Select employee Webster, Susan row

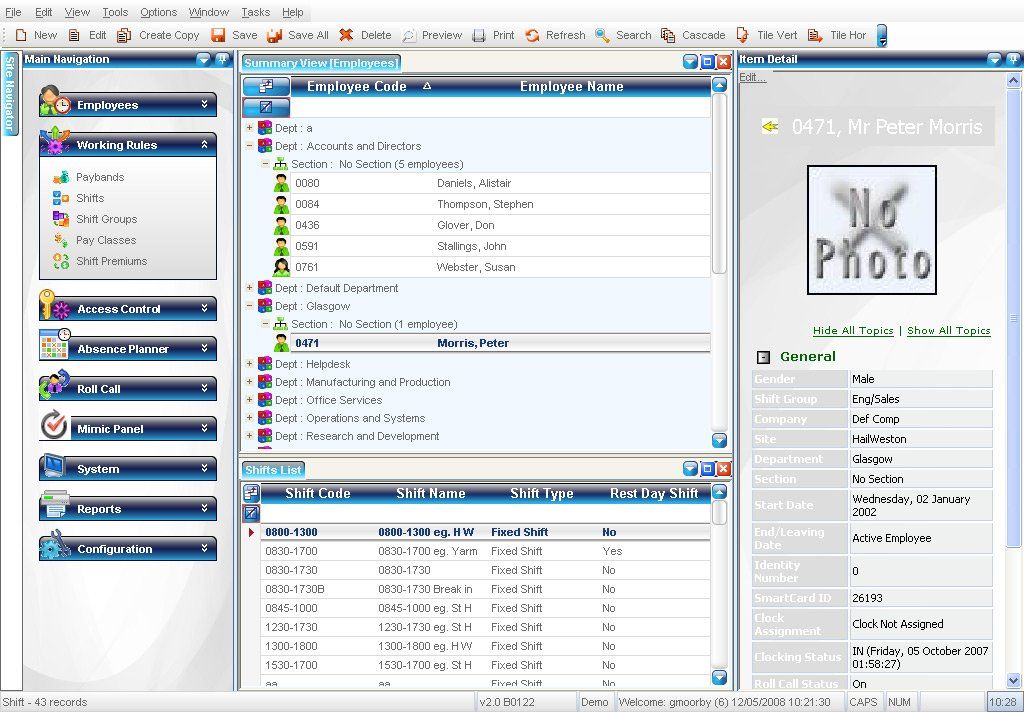coord(473,267)
